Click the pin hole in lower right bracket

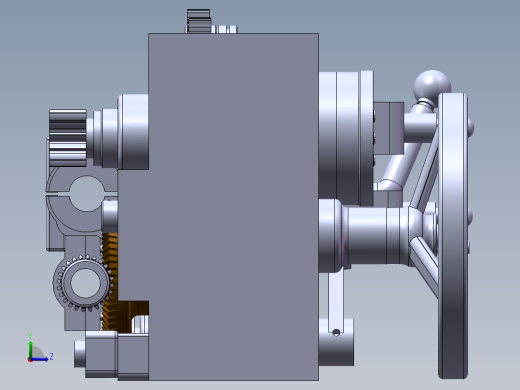click(336, 332)
